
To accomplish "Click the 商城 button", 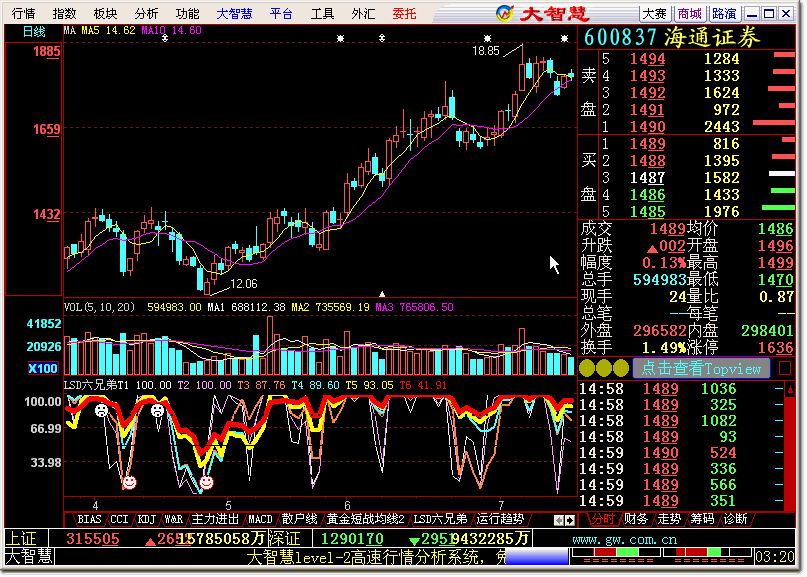I will tap(689, 13).
